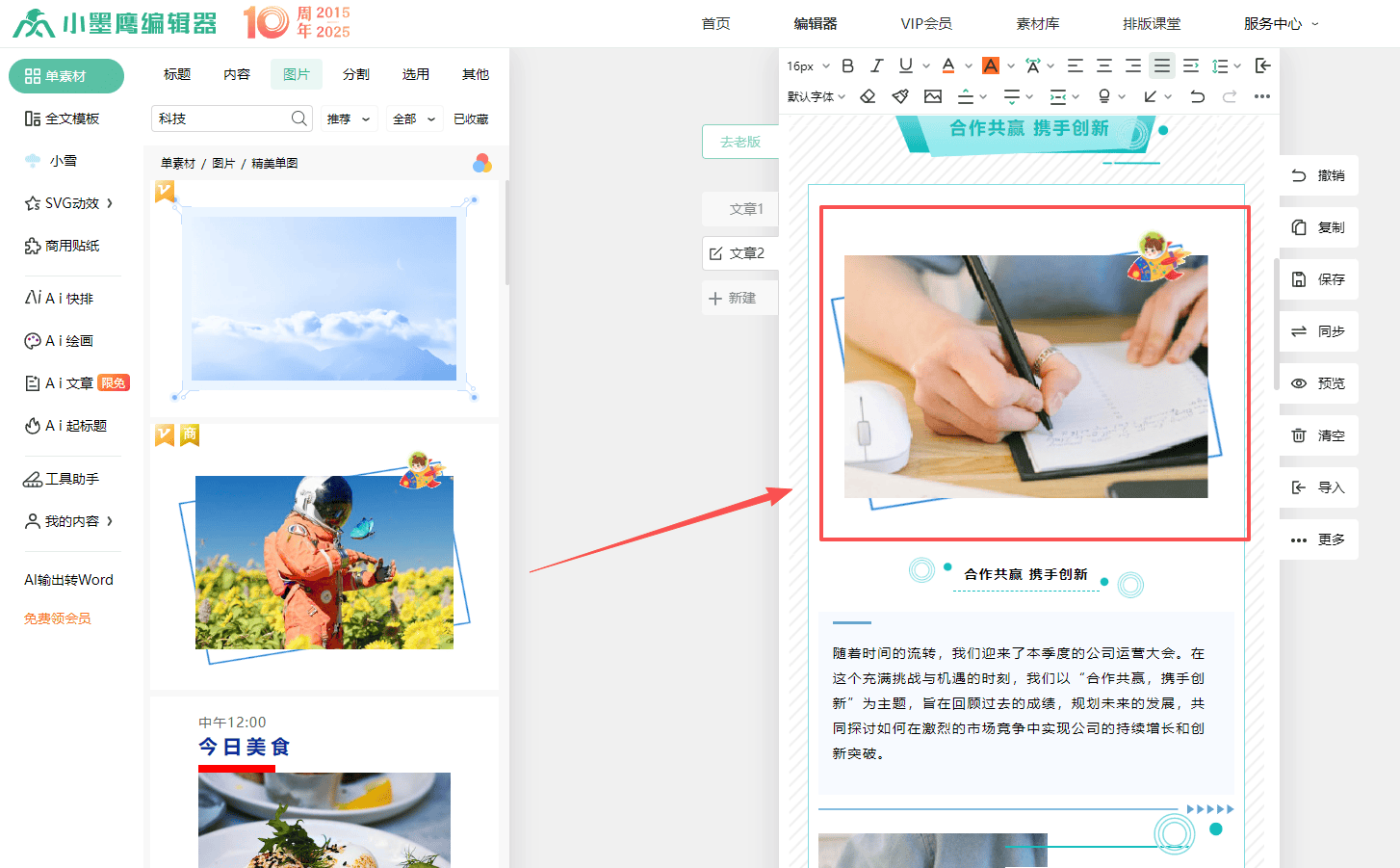
Task: Click the search magnifier icon
Action: [299, 118]
